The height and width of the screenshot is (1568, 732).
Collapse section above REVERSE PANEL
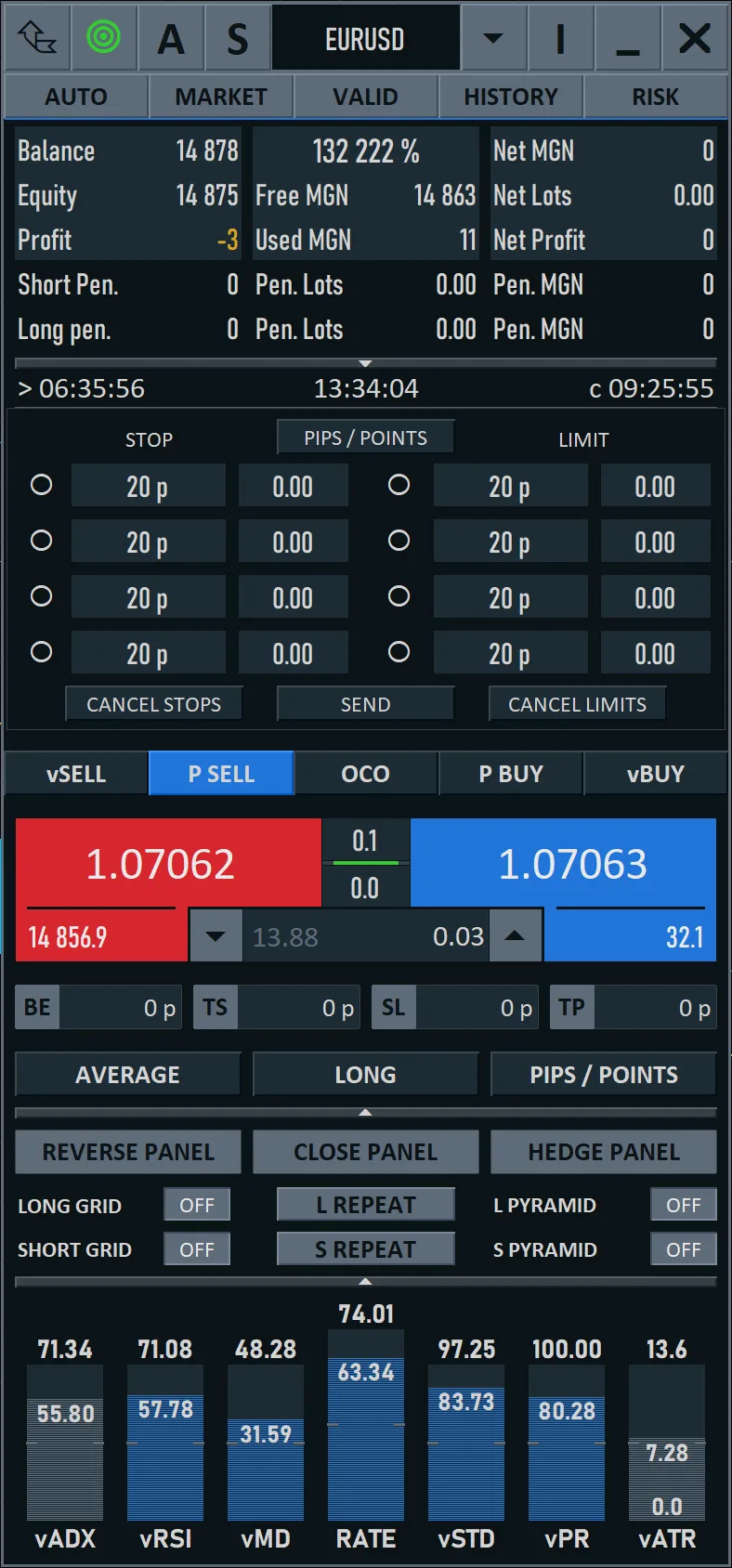coord(365,1112)
